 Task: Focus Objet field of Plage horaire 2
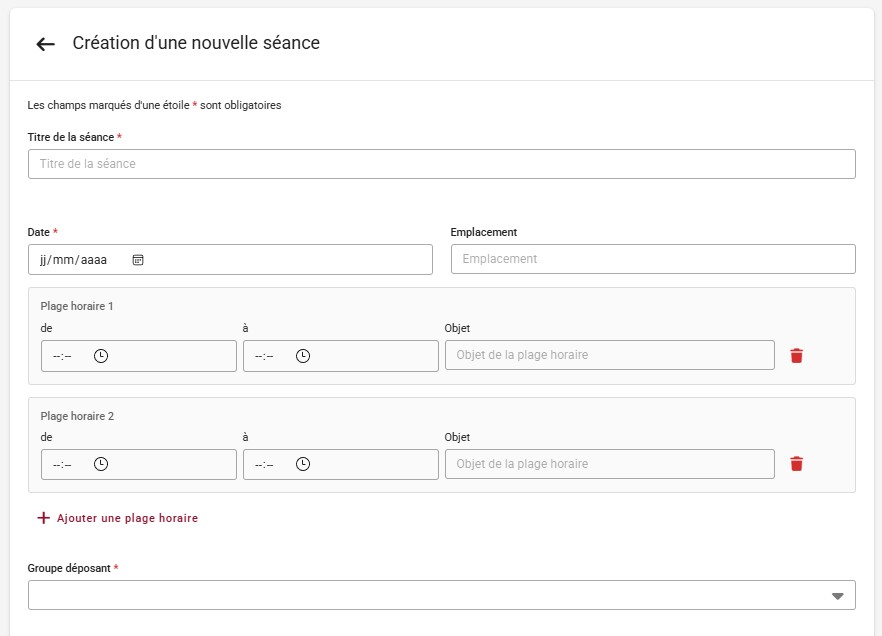[x=609, y=464]
